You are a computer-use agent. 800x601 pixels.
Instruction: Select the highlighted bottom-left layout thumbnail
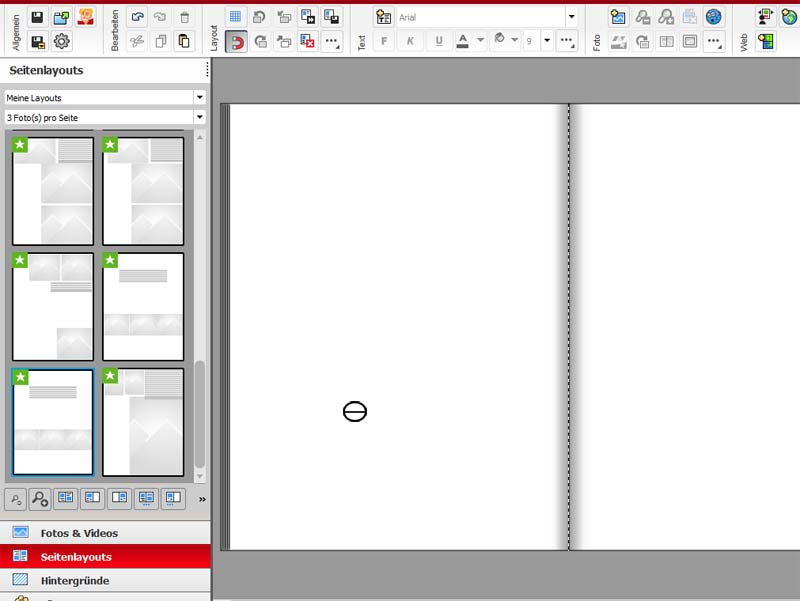53,422
